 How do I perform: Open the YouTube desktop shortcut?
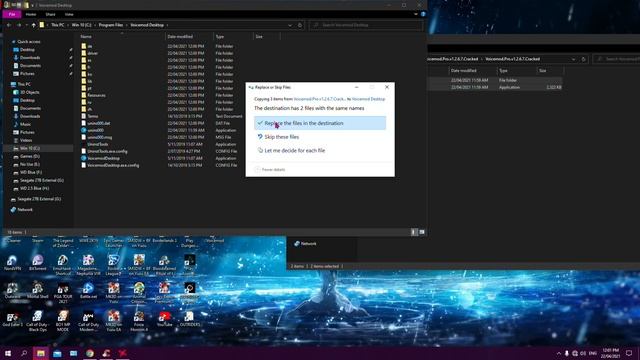point(164,319)
